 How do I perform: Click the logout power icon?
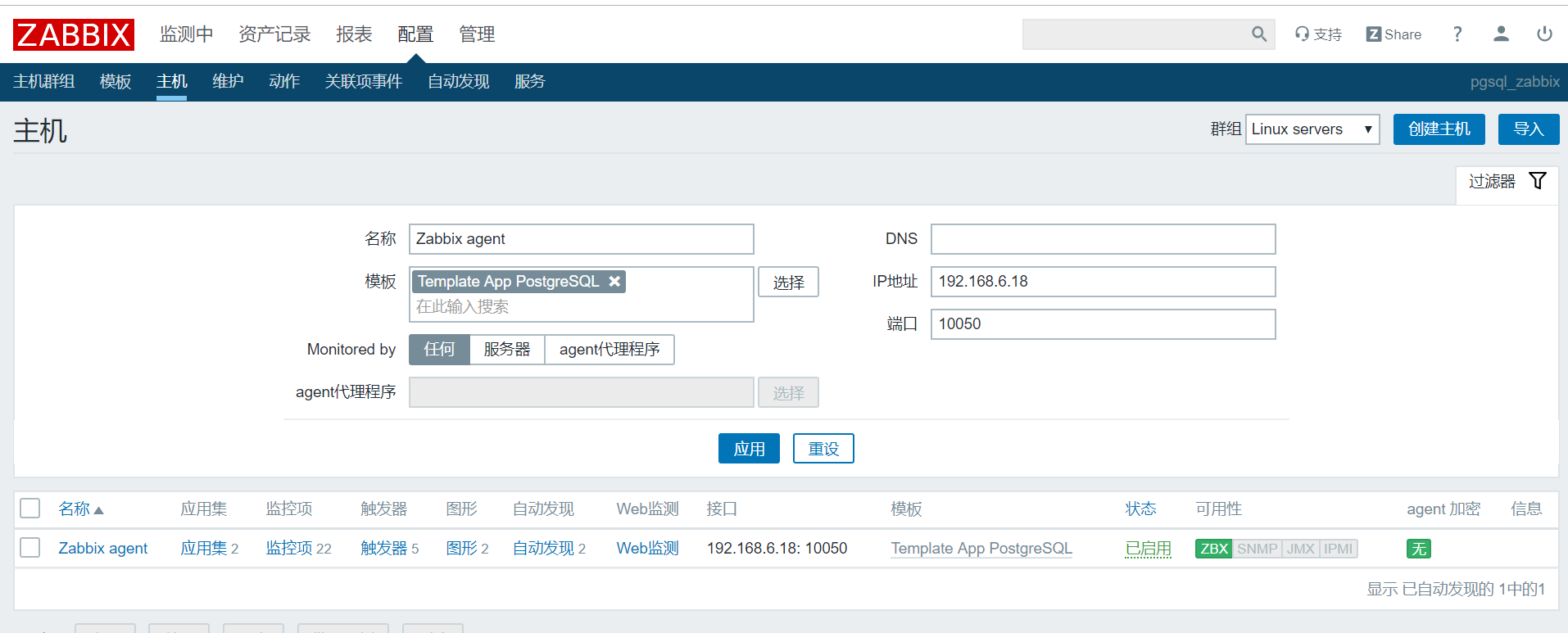[1544, 34]
